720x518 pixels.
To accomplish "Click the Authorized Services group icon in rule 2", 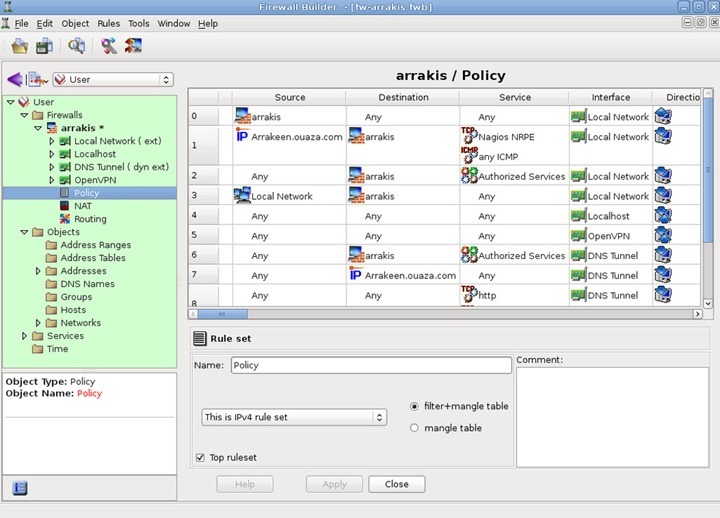I will (469, 175).
